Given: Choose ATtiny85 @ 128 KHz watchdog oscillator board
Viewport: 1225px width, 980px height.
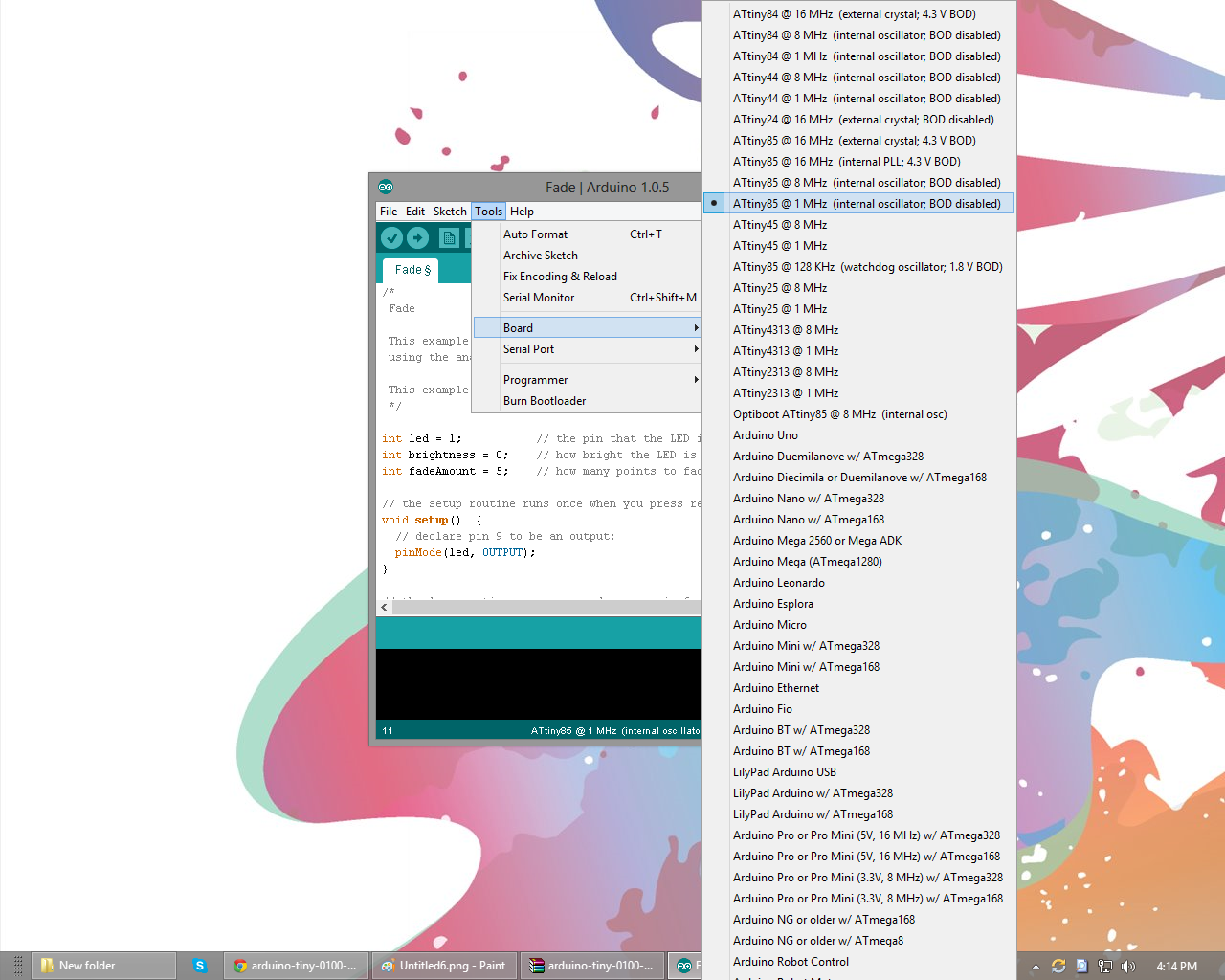Looking at the screenshot, I should 858,267.
